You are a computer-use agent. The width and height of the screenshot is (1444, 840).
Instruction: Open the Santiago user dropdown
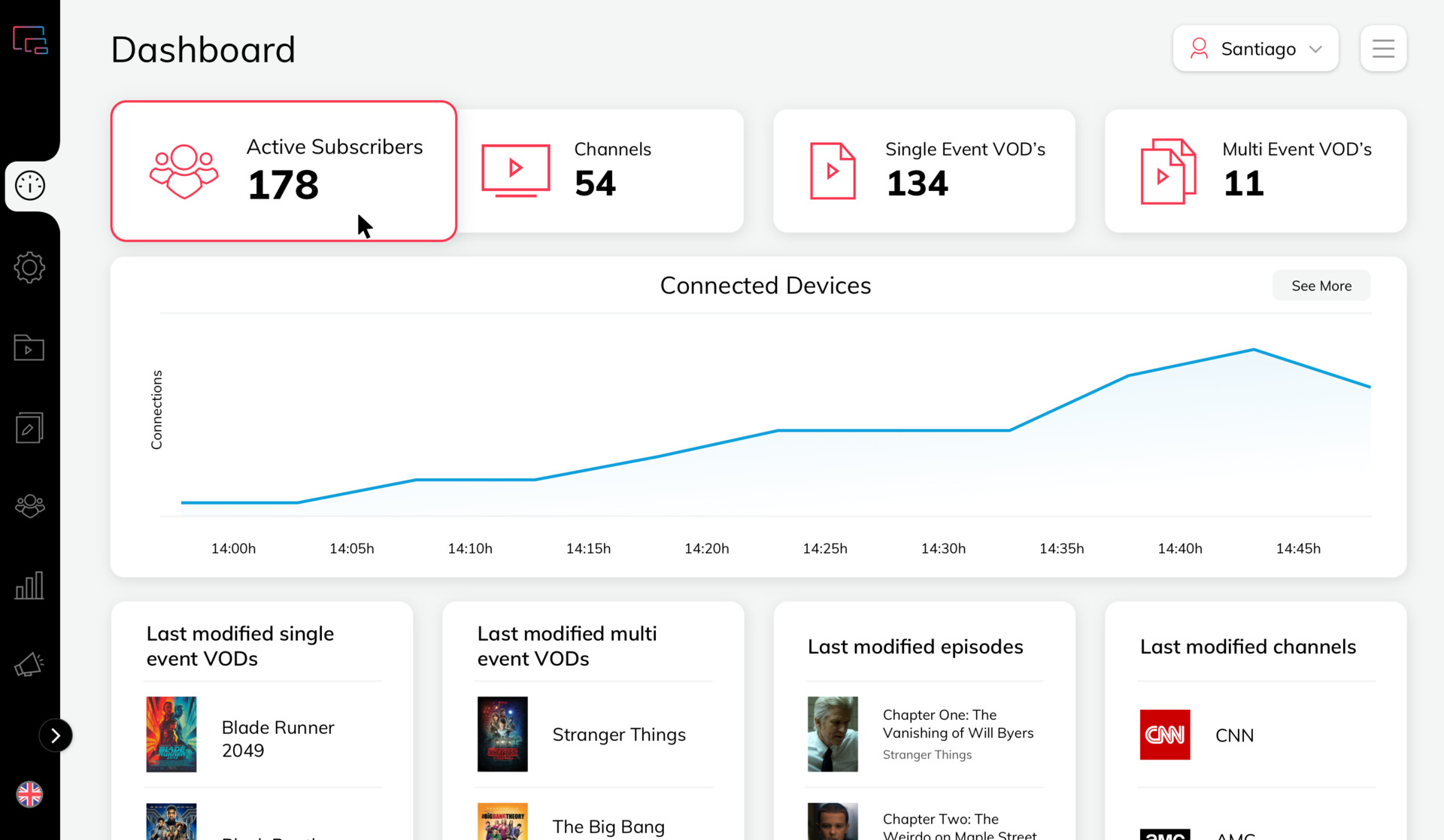pyautogui.click(x=1255, y=49)
